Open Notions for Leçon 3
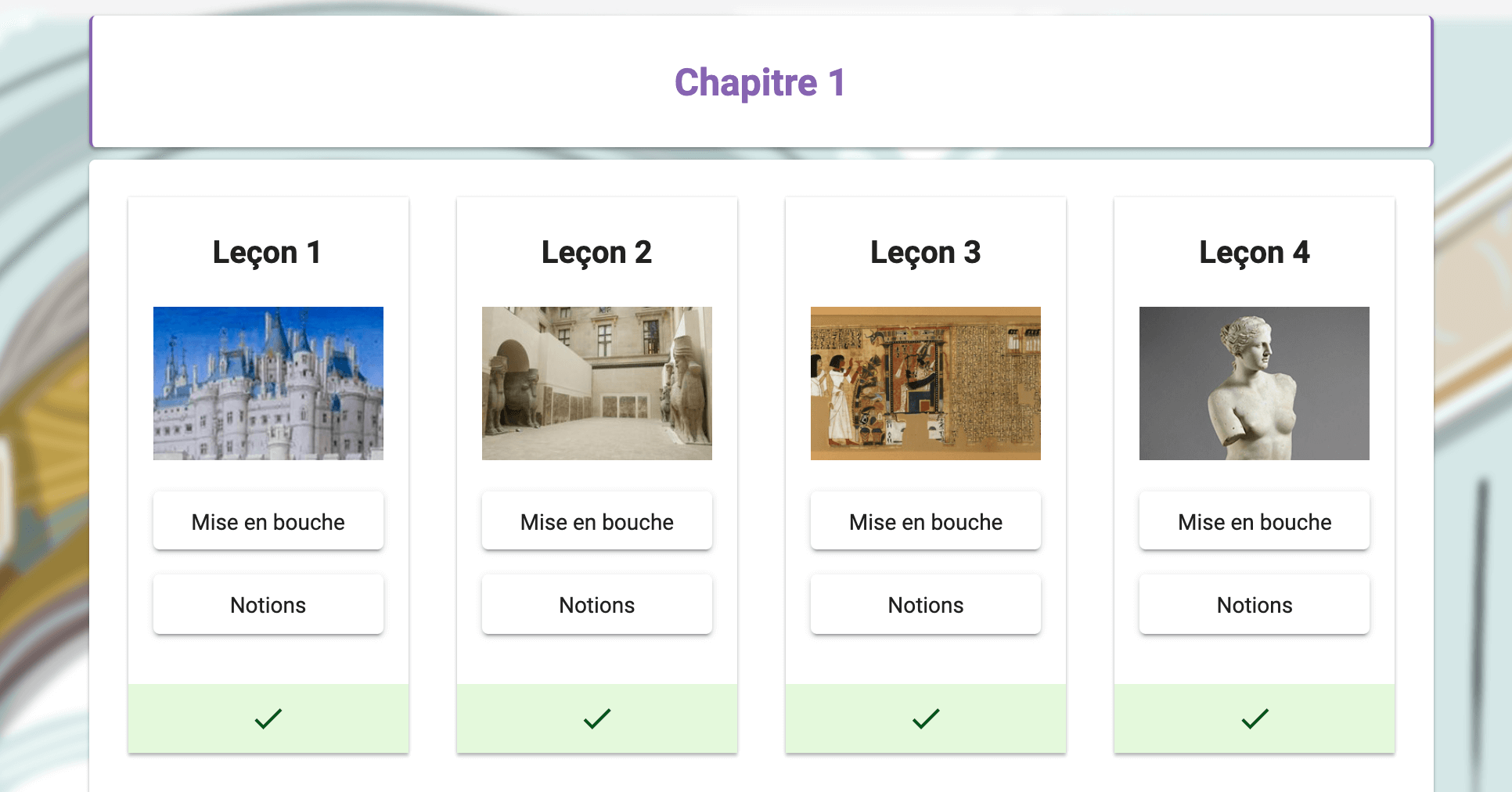This screenshot has height=792, width=1512. click(x=925, y=604)
